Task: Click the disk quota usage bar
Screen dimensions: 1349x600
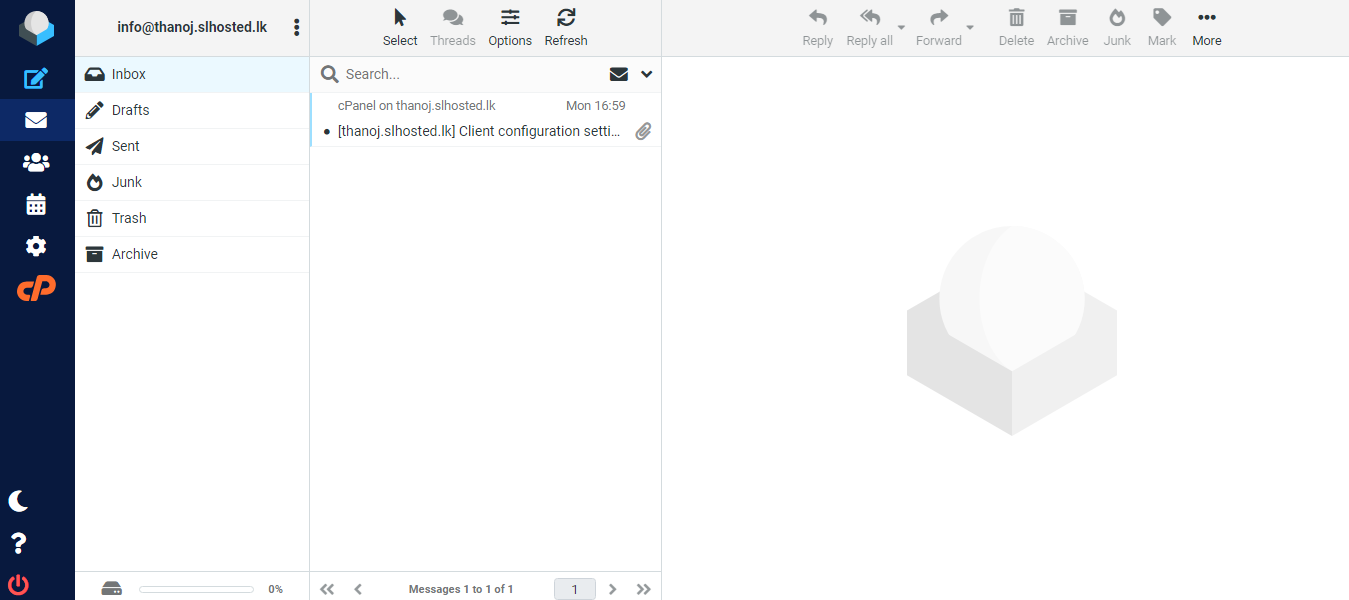Action: coord(196,589)
